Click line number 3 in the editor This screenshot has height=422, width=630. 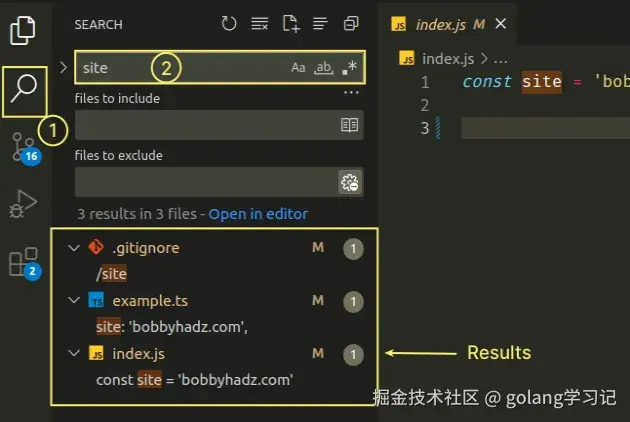pyautogui.click(x=425, y=128)
